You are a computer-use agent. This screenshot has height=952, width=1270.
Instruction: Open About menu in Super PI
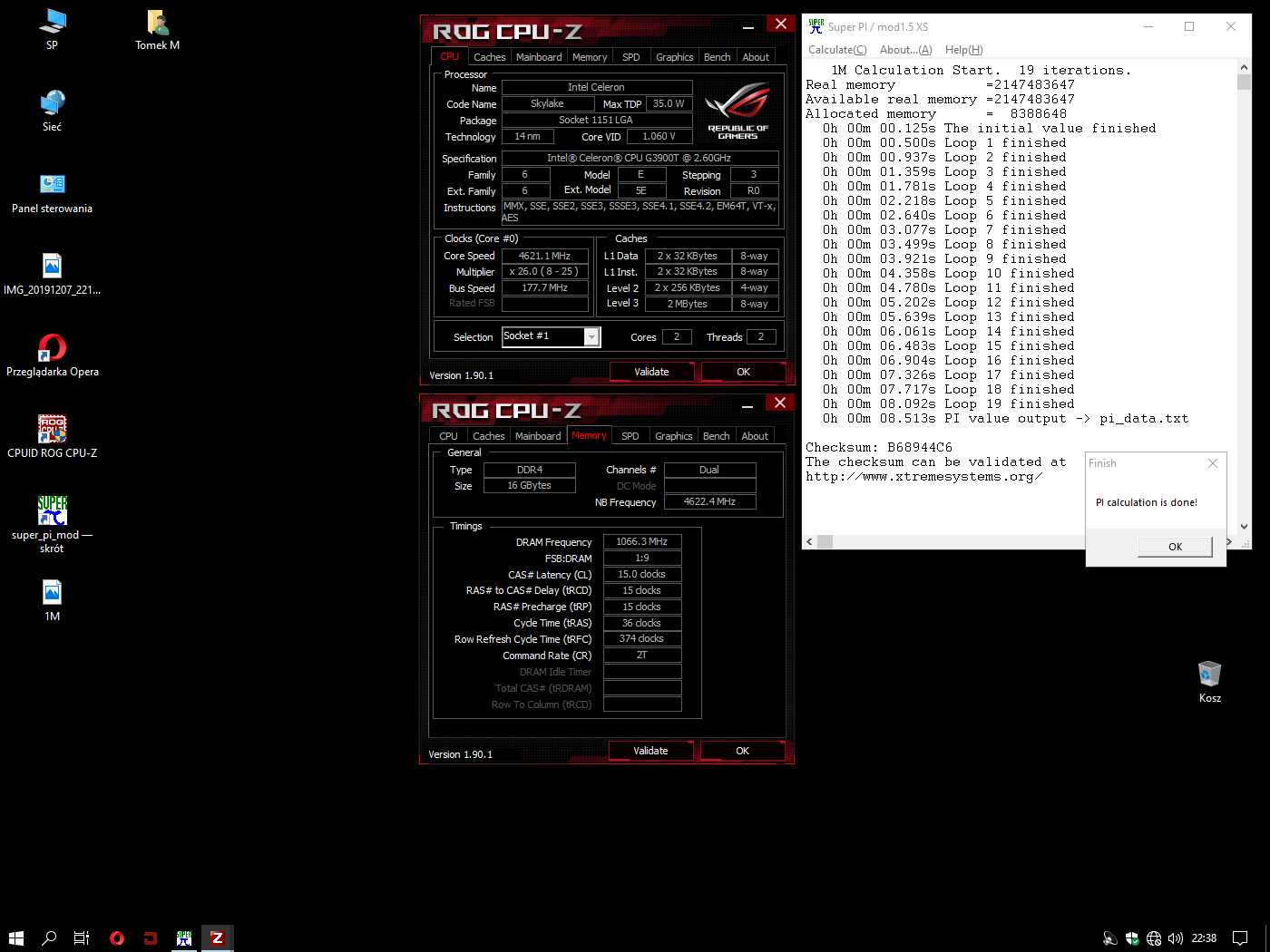(905, 50)
